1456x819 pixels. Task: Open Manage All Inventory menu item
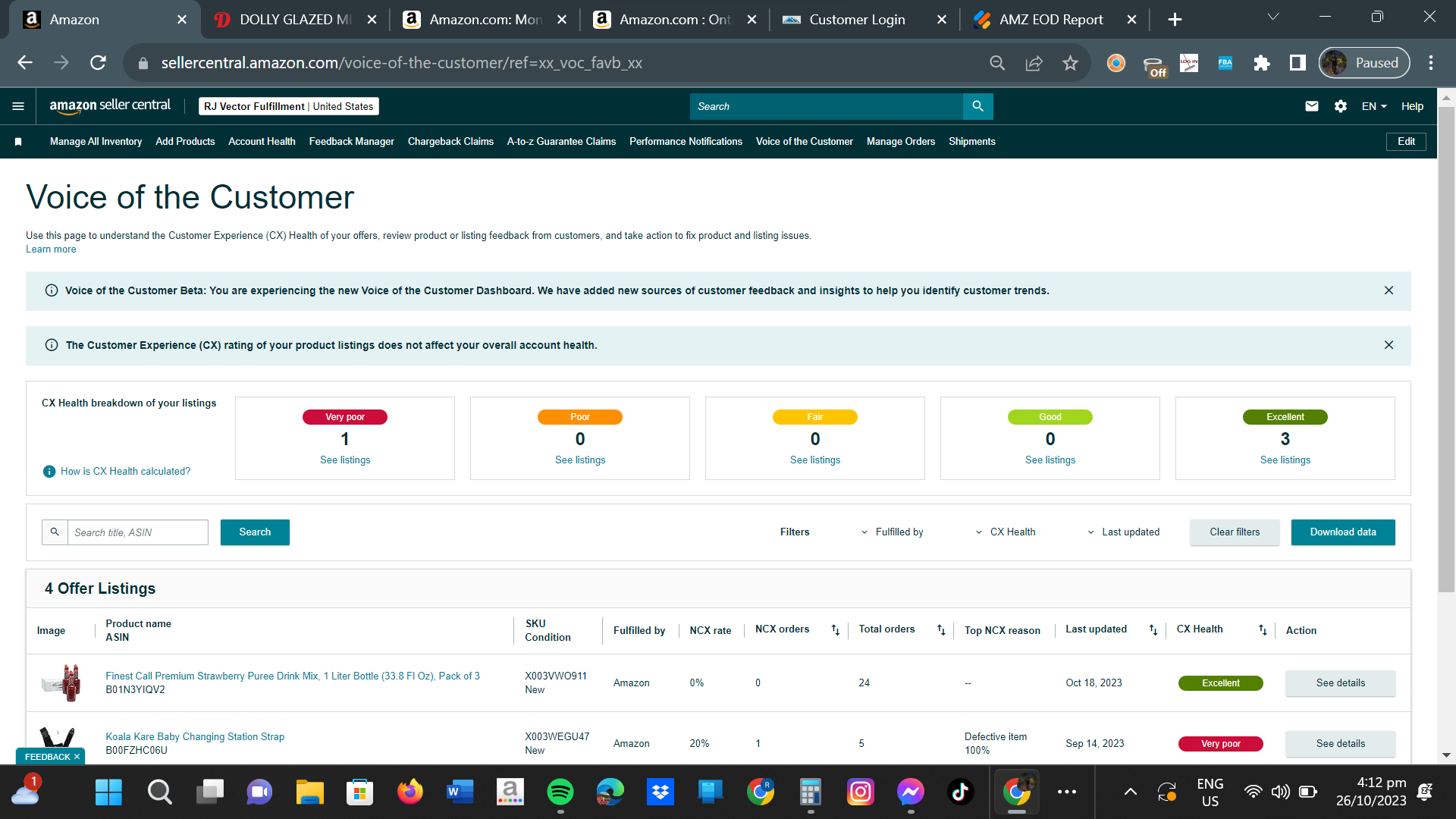coord(96,142)
